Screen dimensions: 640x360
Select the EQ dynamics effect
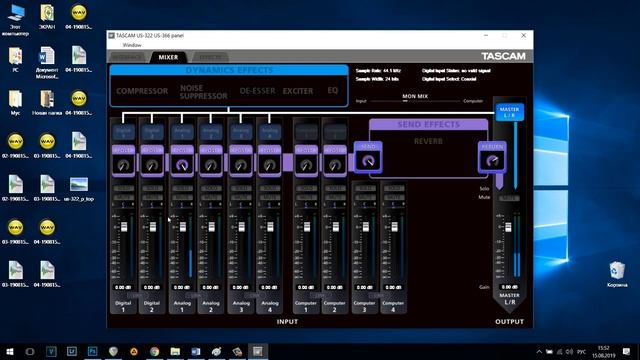click(333, 90)
